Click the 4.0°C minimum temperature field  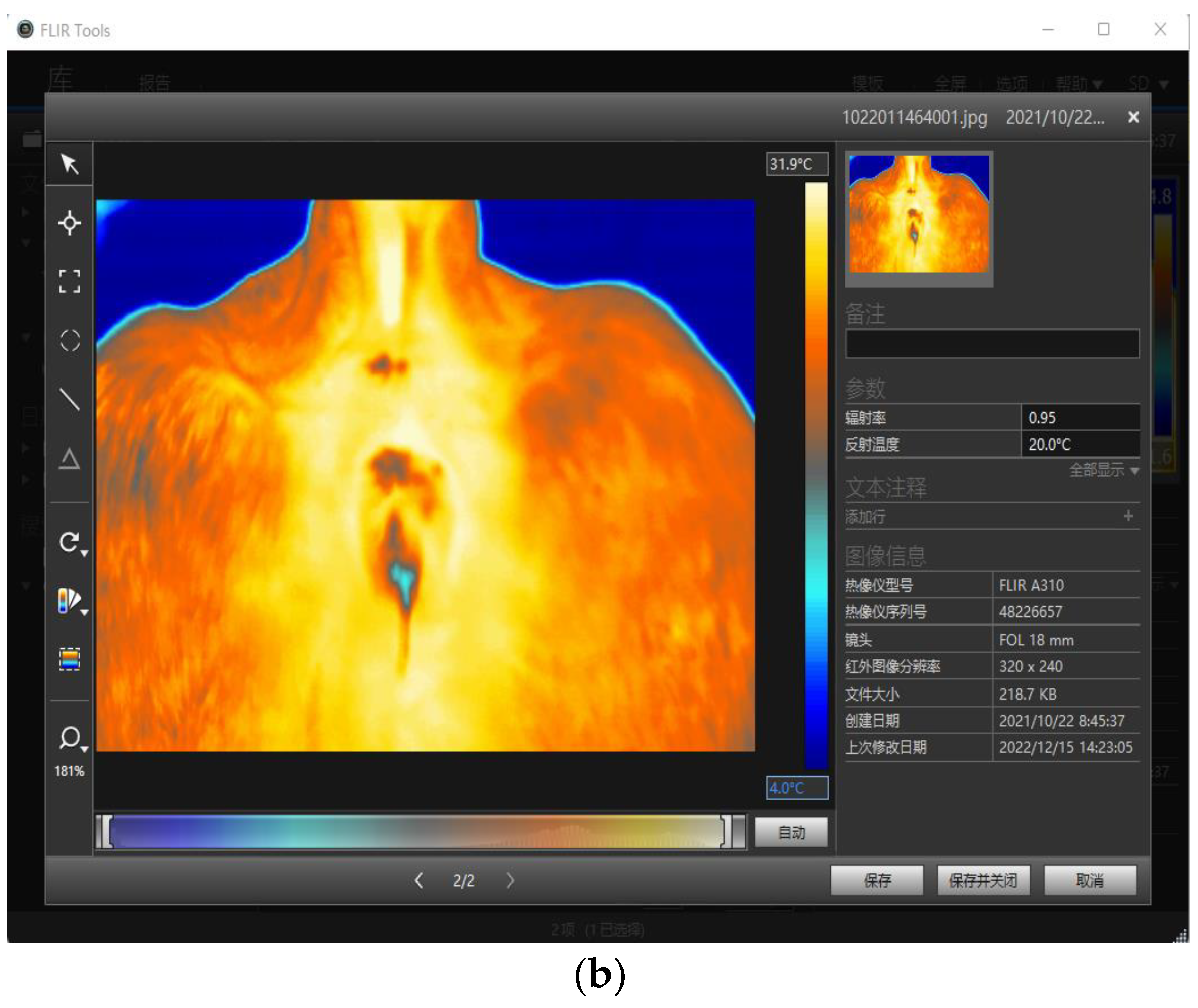point(797,788)
